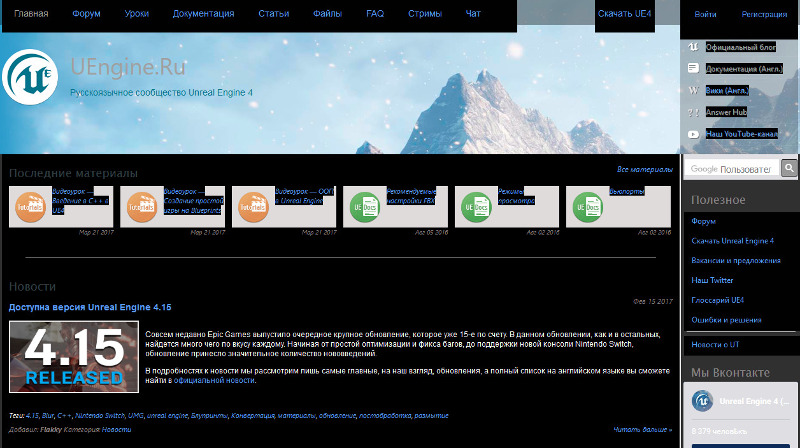This screenshot has height=448, width=800.
Task: Click UE Docs icon of Режимы просмотра card
Action: (476, 207)
